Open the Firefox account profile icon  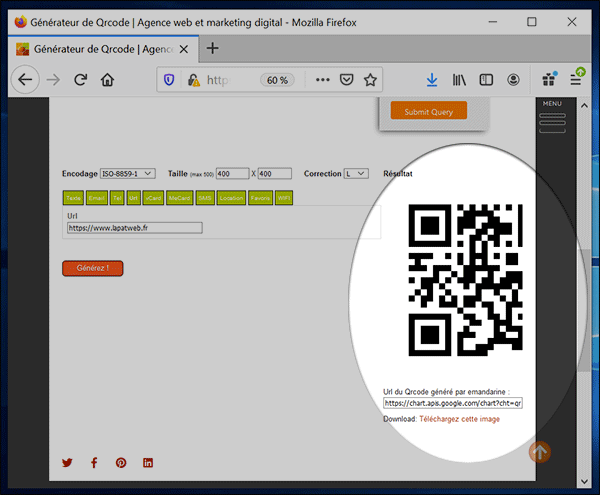click(513, 80)
